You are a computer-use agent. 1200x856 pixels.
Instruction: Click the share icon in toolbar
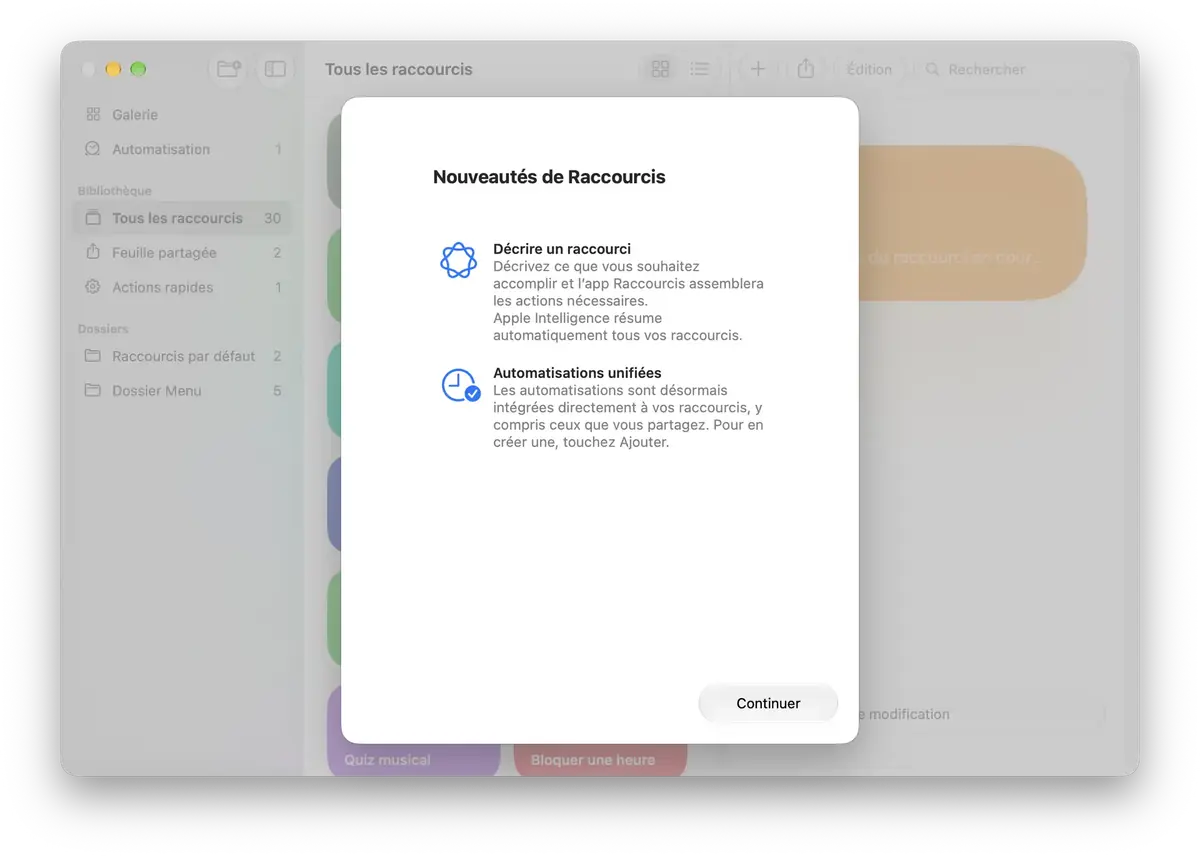[806, 69]
